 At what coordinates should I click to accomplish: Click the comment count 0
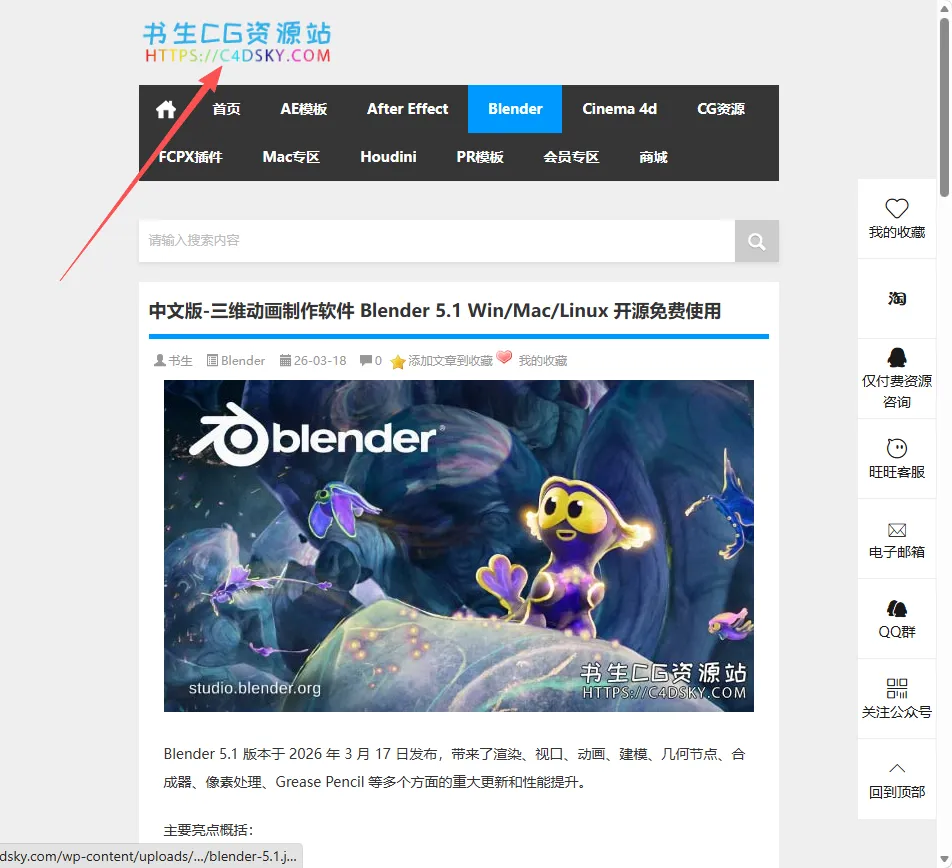click(378, 361)
